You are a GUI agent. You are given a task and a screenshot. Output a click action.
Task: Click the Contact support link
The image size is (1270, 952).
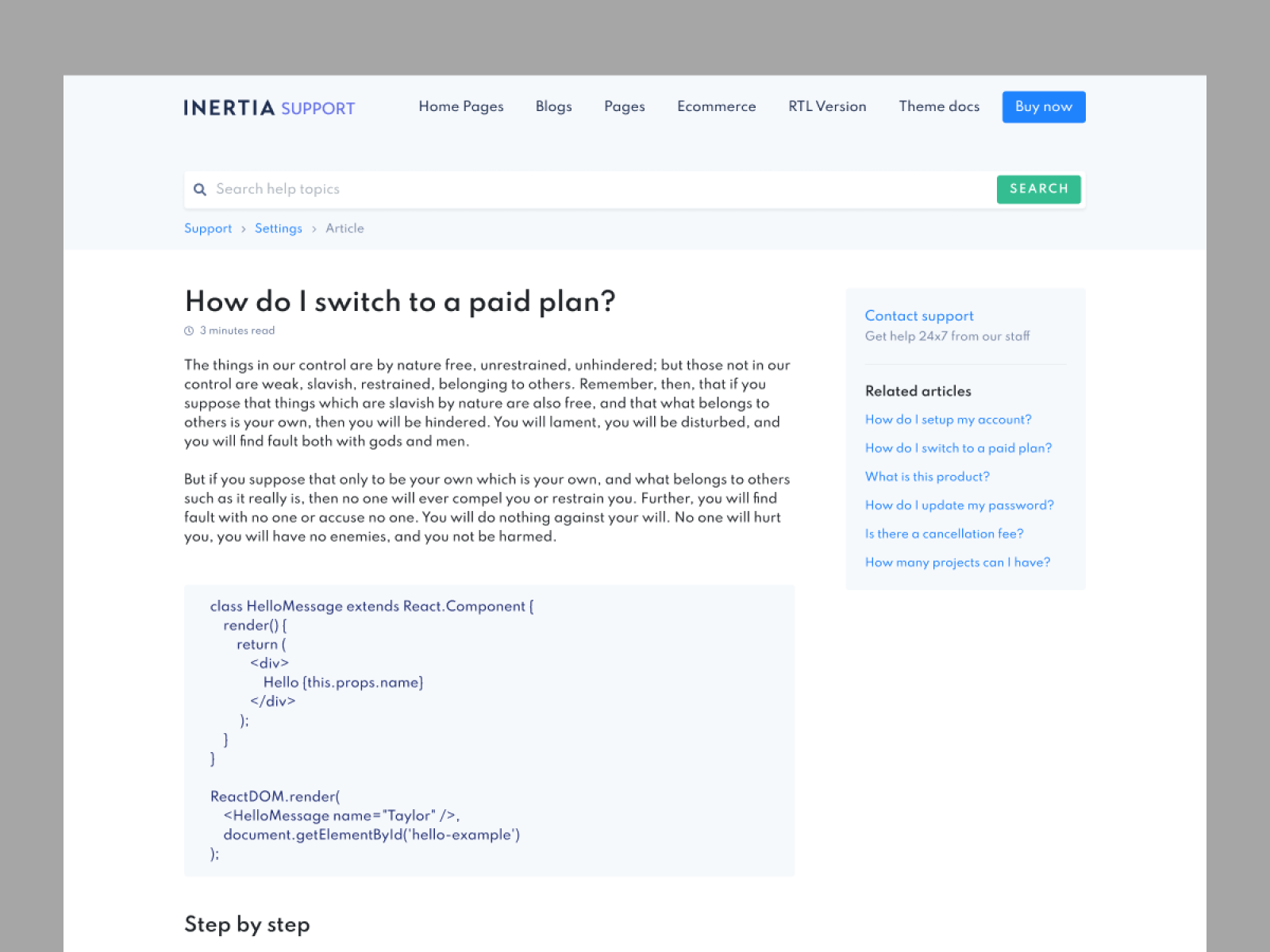pyautogui.click(x=919, y=316)
